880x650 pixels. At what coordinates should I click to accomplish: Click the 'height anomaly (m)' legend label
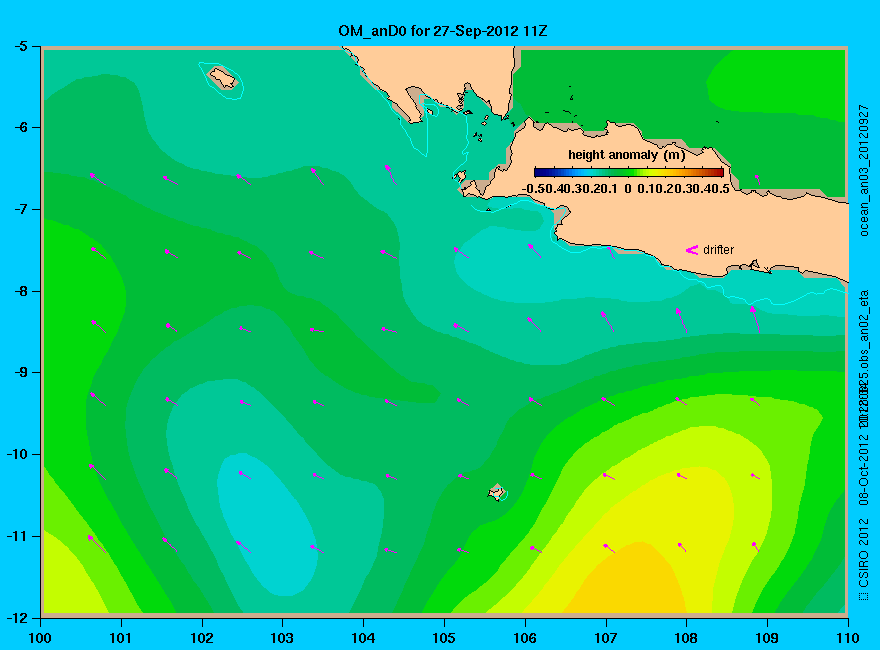click(x=626, y=155)
